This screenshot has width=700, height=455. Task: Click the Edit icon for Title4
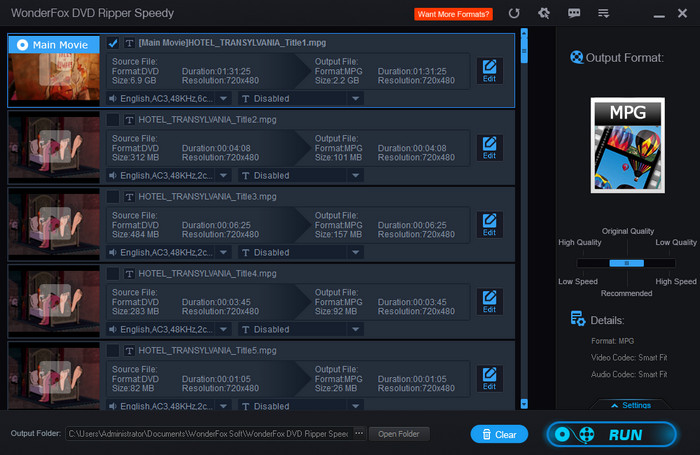tap(489, 301)
